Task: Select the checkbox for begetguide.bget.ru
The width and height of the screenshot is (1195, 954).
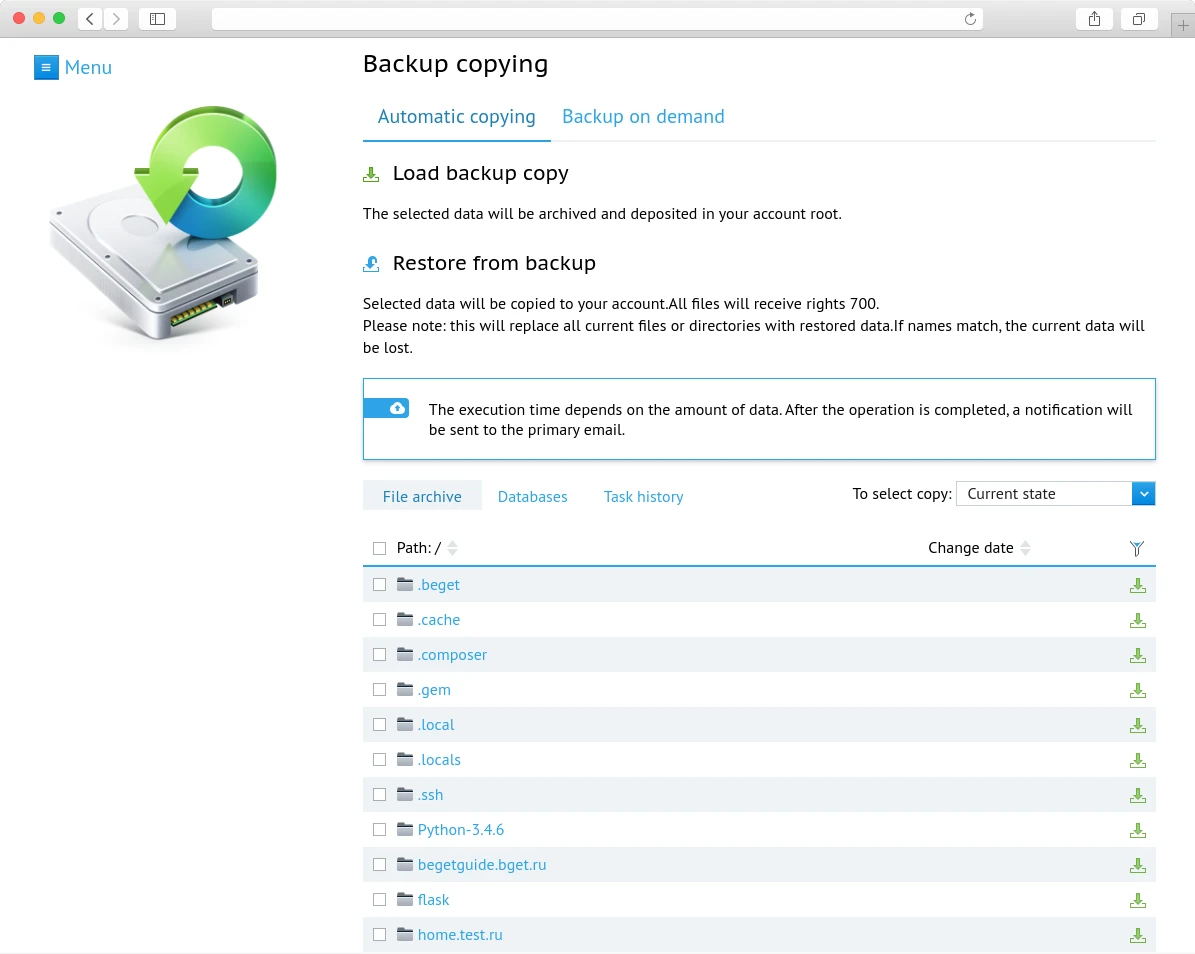Action: pyautogui.click(x=379, y=864)
